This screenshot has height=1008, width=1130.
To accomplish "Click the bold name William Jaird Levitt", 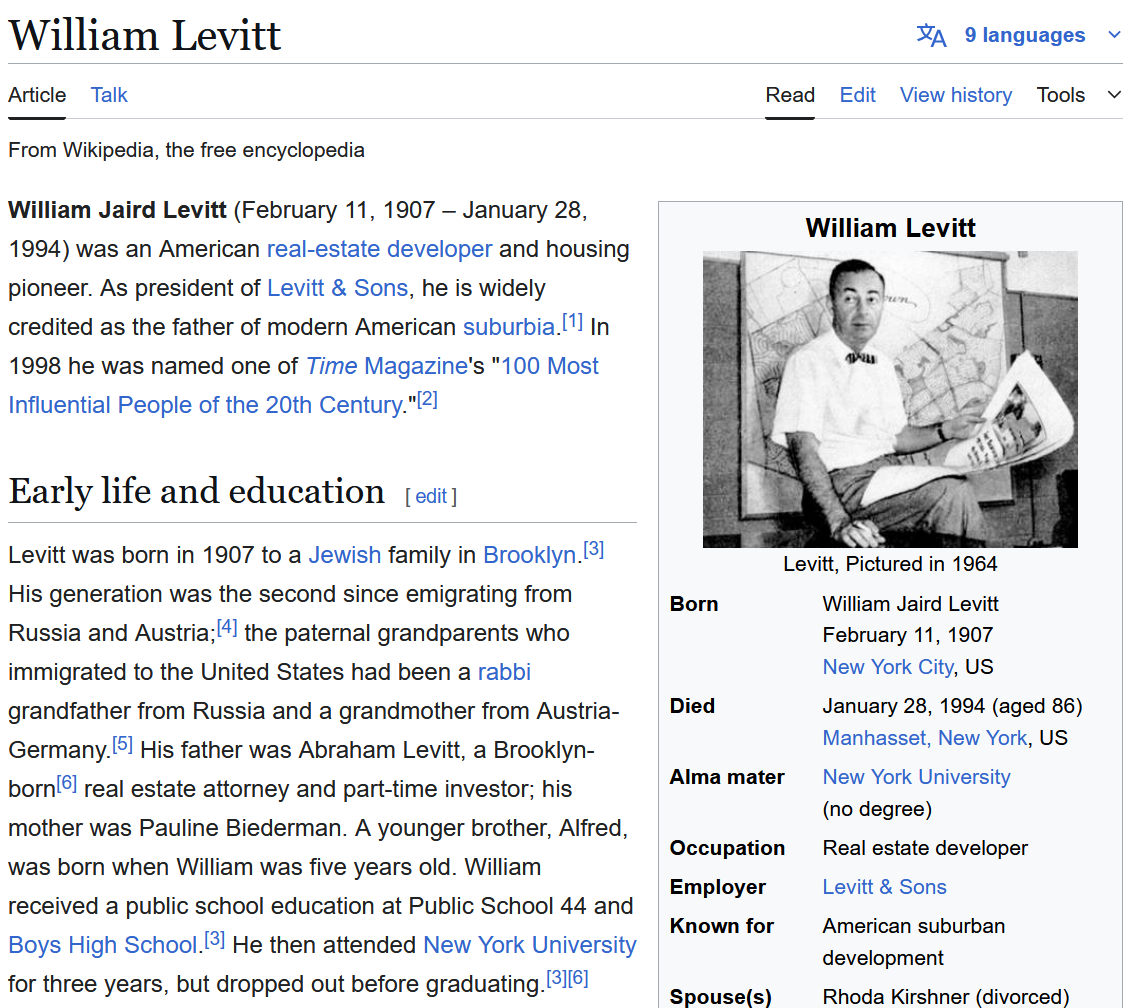I will pyautogui.click(x=117, y=210).
